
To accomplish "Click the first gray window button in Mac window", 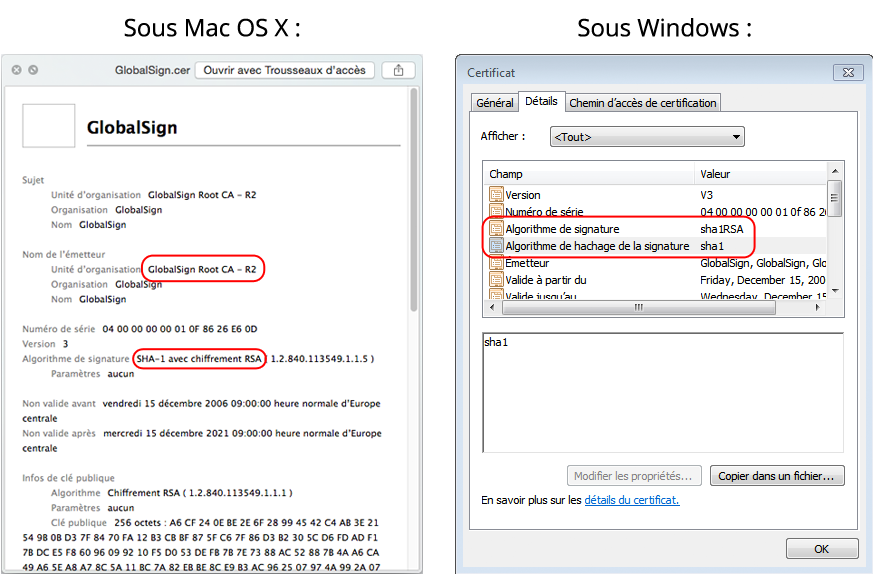I will tap(17, 70).
